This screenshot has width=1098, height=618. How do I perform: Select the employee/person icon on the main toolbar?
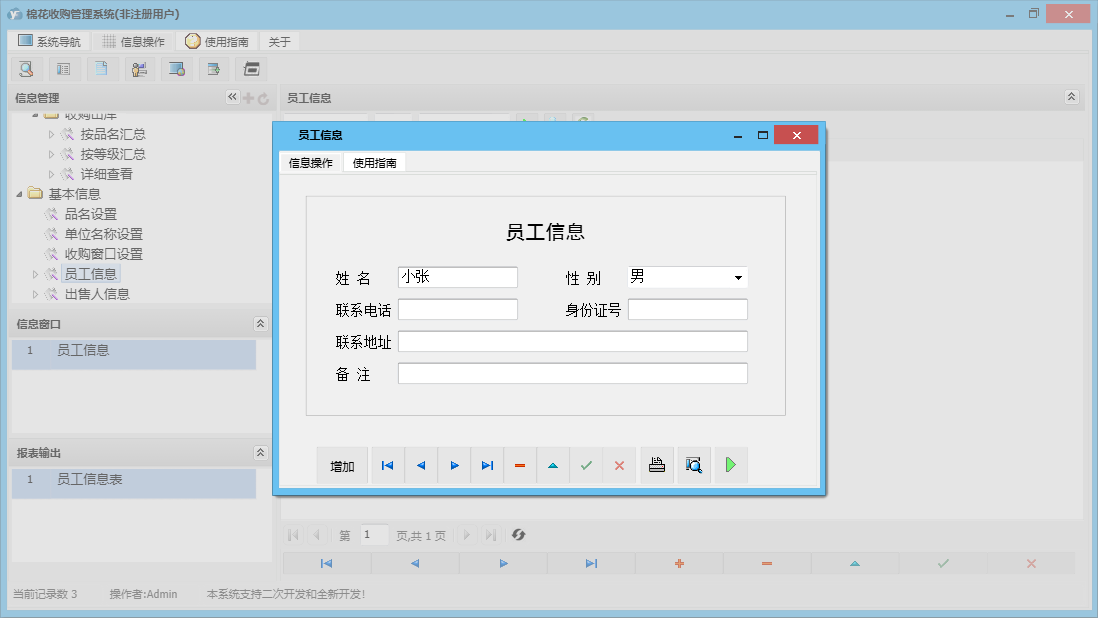[139, 69]
